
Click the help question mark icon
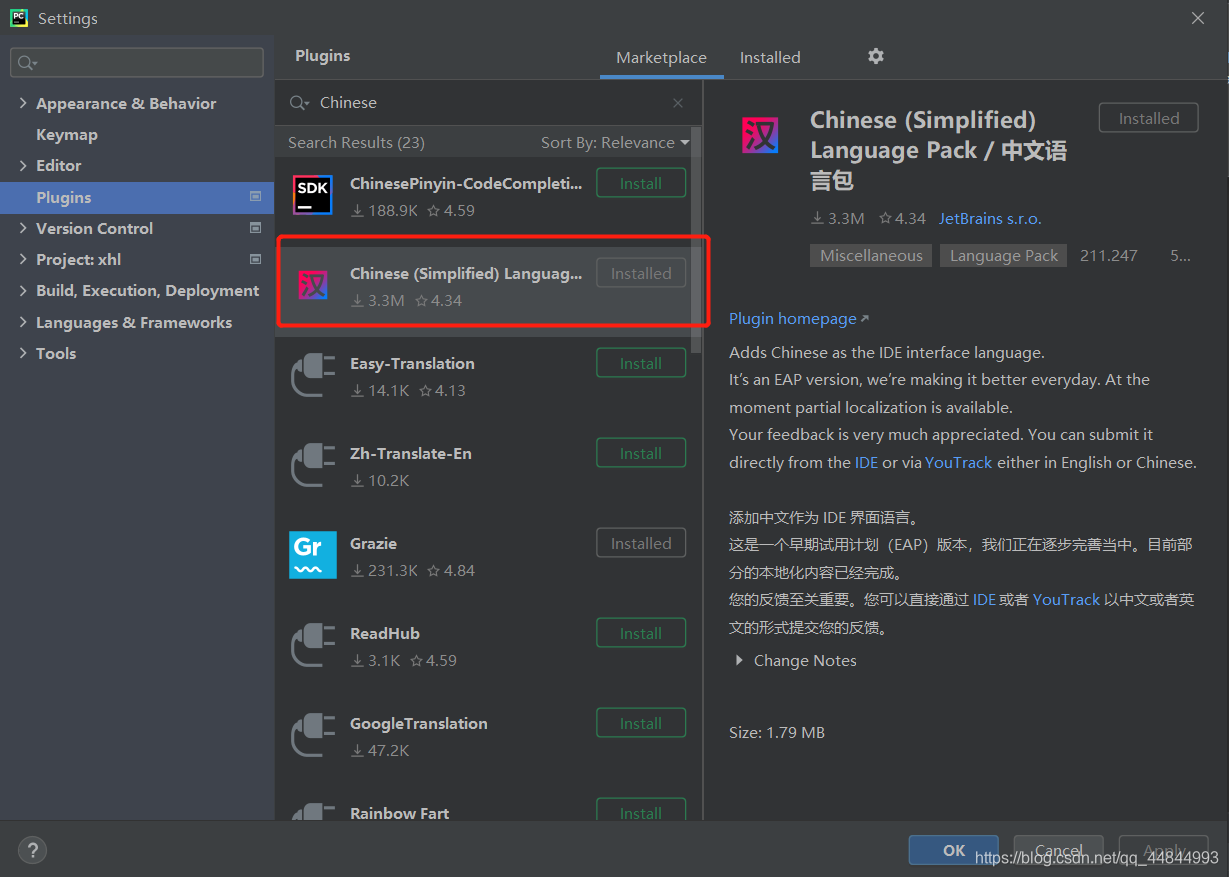33,850
